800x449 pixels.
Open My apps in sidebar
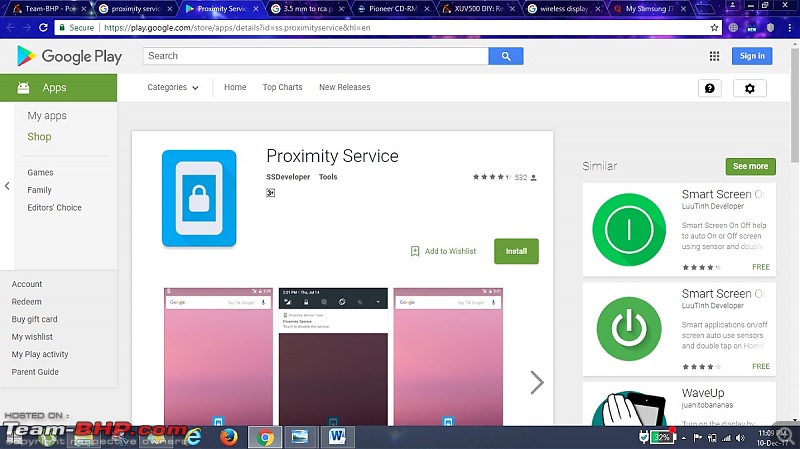(47, 116)
